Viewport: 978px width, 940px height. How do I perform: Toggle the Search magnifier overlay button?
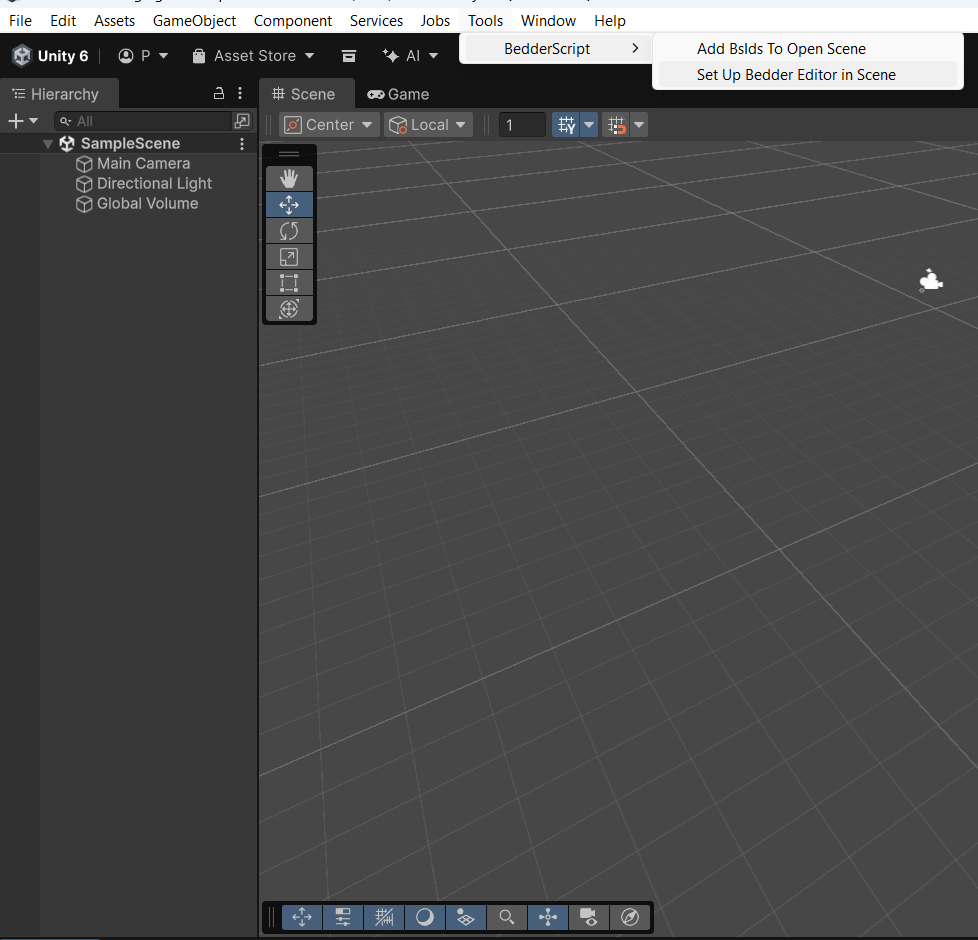[506, 917]
